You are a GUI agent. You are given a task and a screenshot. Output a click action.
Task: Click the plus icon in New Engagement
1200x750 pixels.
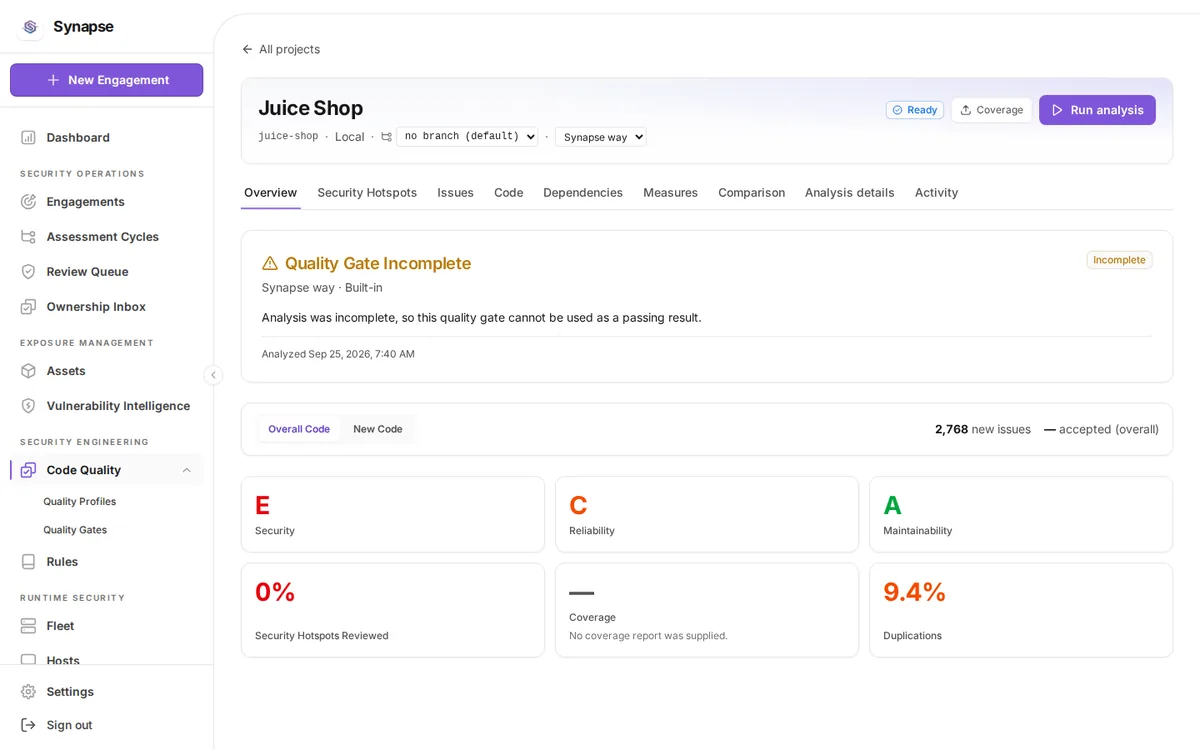coord(53,80)
